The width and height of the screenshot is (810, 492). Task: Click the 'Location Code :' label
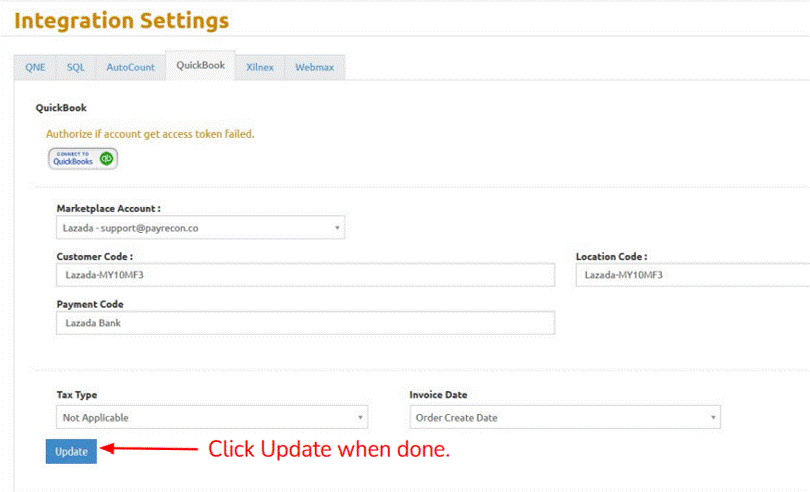612,256
